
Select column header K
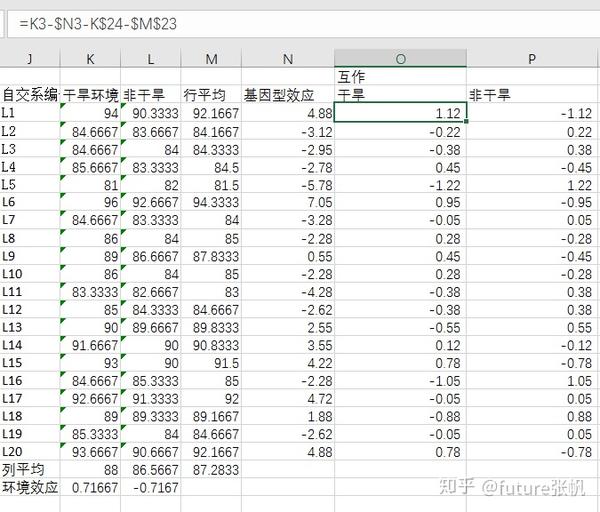coord(90,59)
